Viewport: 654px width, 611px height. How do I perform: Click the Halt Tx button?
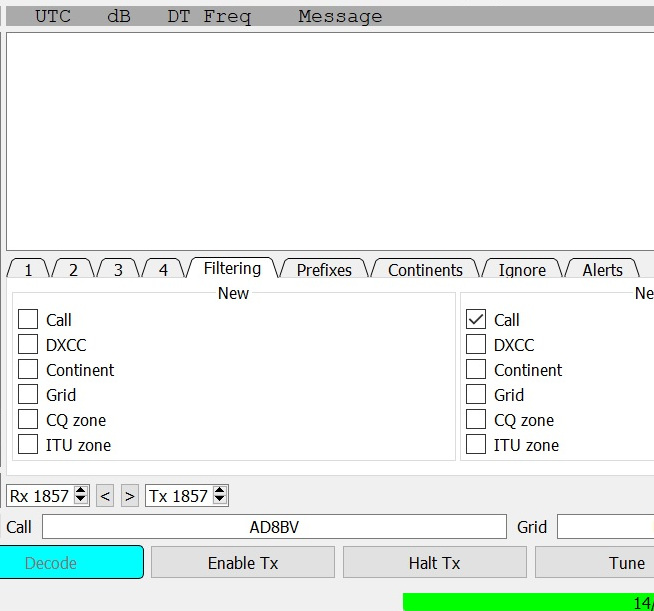[435, 563]
